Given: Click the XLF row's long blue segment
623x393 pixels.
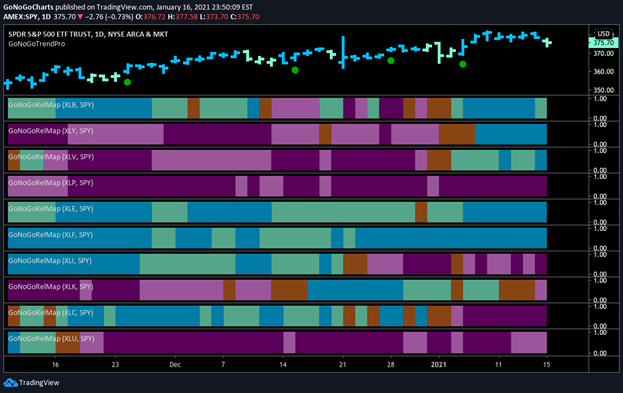Looking at the screenshot, I should click(x=451, y=238).
